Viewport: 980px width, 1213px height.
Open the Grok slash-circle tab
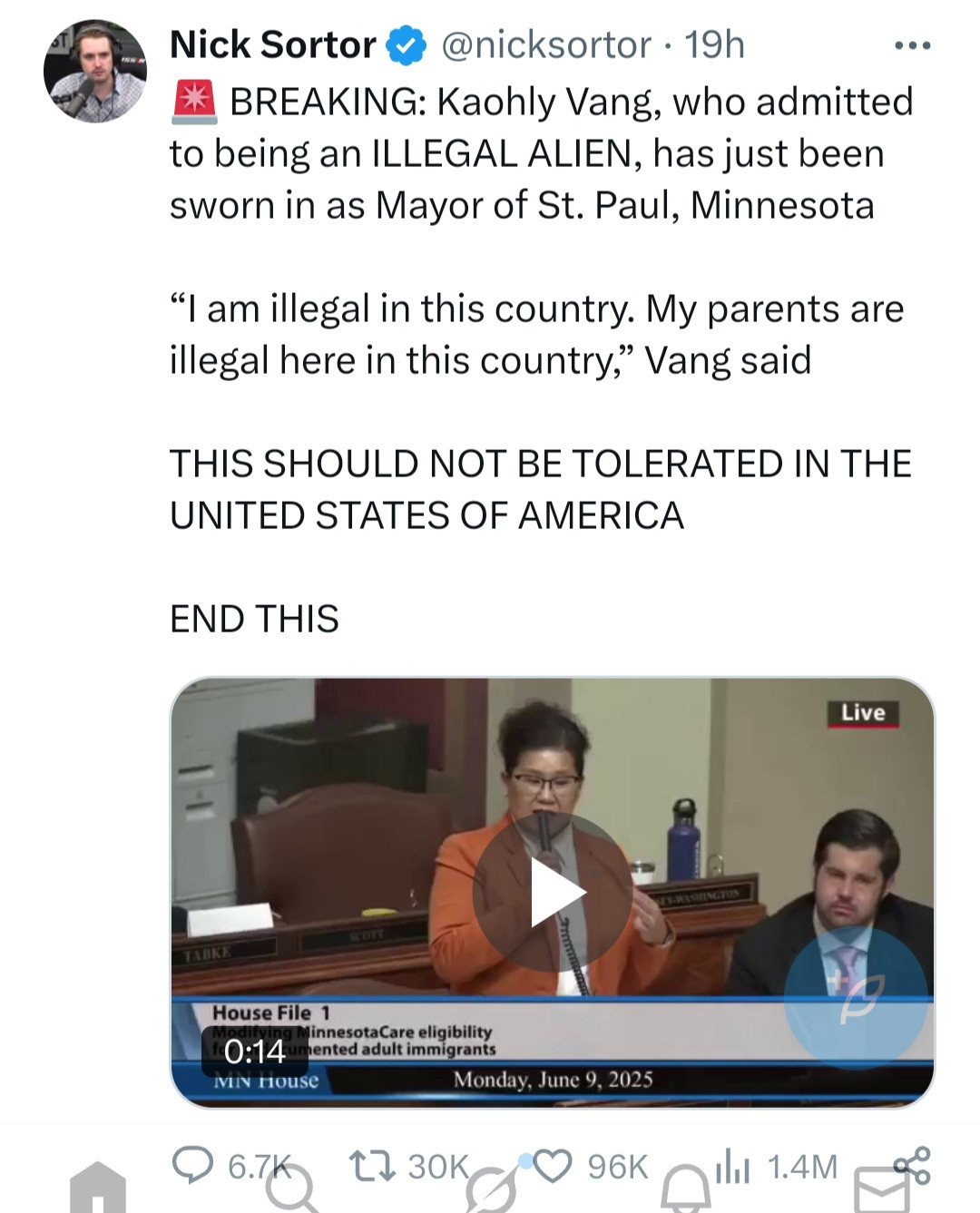point(490,1190)
